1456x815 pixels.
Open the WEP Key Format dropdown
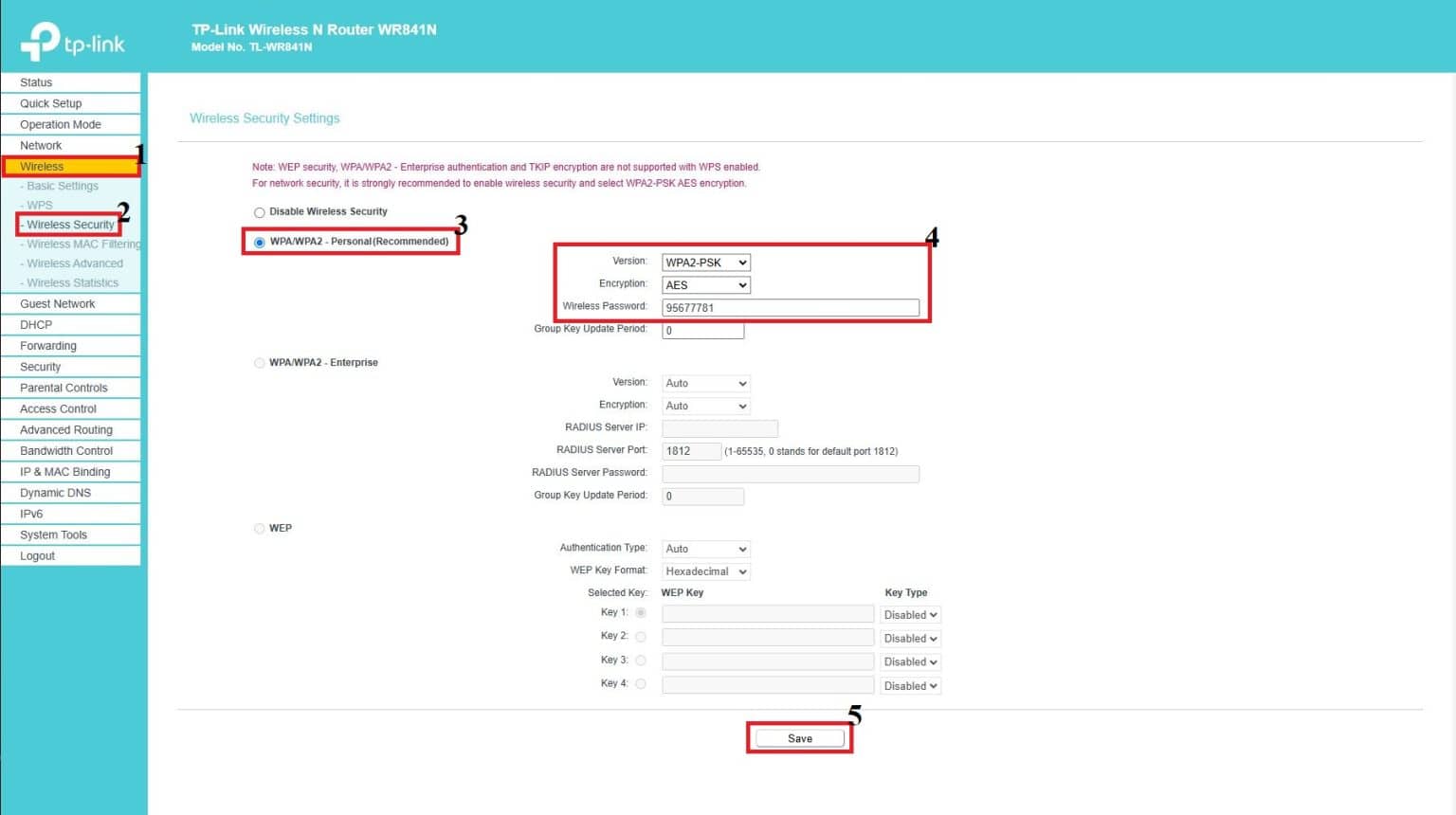pyautogui.click(x=705, y=570)
